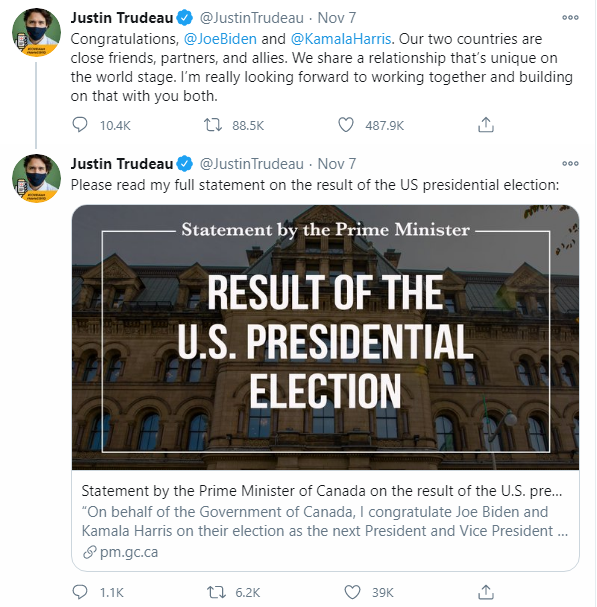Reply to the congratulations tweet
The width and height of the screenshot is (597, 607).
(80, 125)
